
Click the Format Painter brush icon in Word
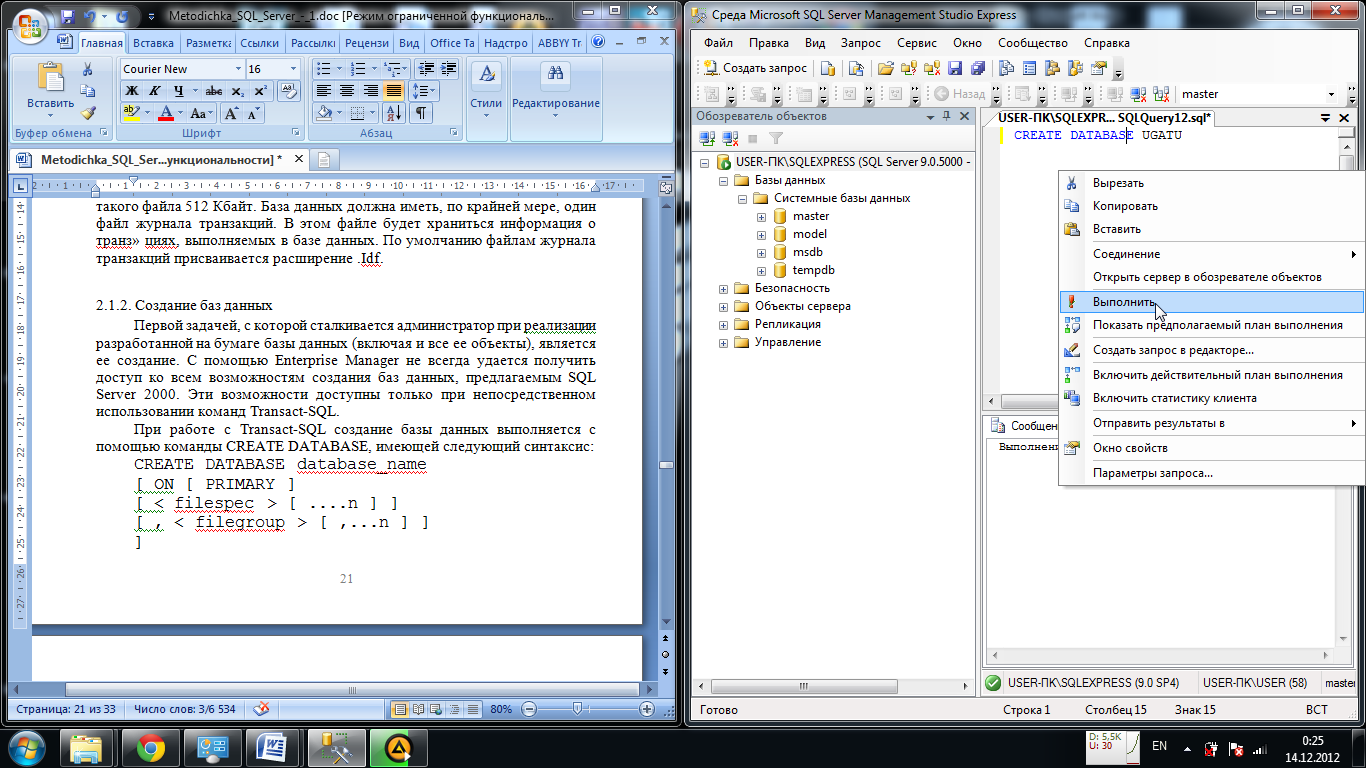[x=88, y=112]
